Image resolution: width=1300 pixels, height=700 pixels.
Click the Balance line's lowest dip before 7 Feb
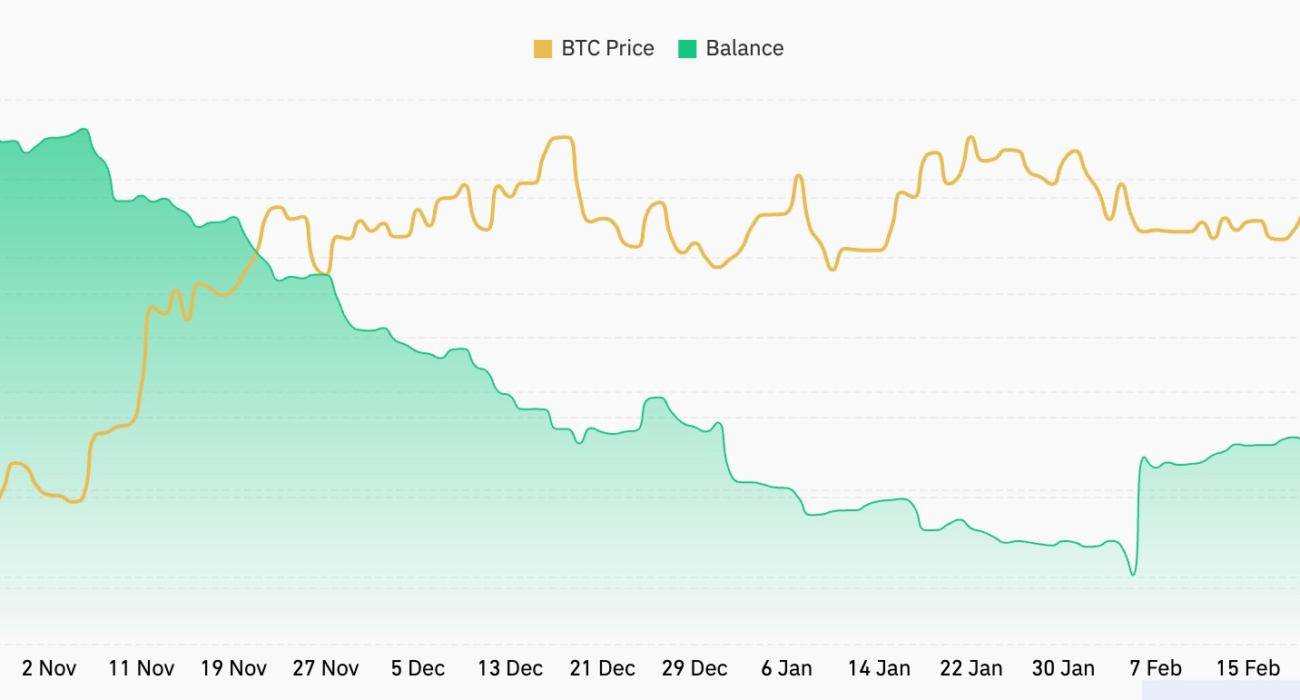pyautogui.click(x=1132, y=574)
